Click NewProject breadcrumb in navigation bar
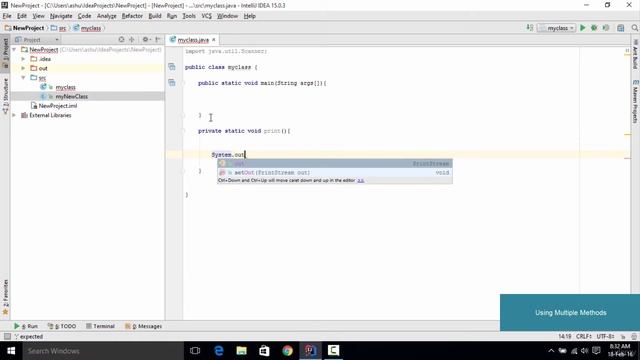This screenshot has height=360, width=640. pos(24,28)
